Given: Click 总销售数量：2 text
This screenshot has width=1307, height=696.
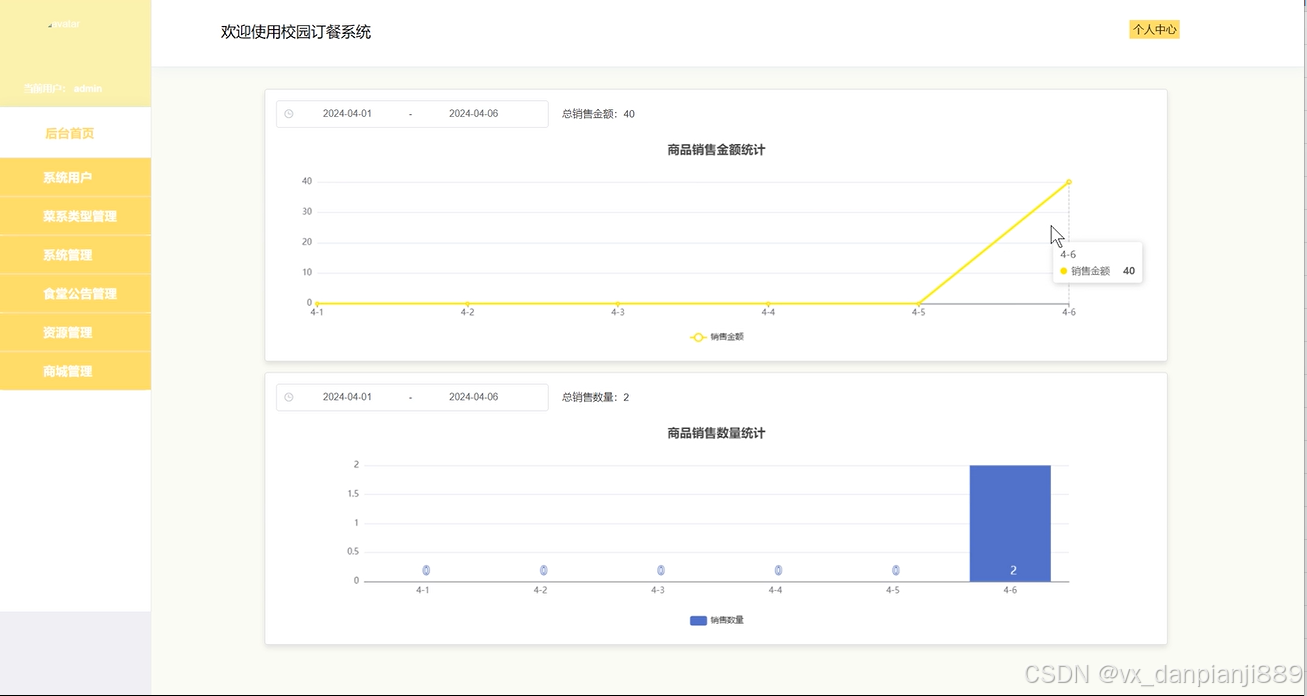Looking at the screenshot, I should (x=595, y=397).
